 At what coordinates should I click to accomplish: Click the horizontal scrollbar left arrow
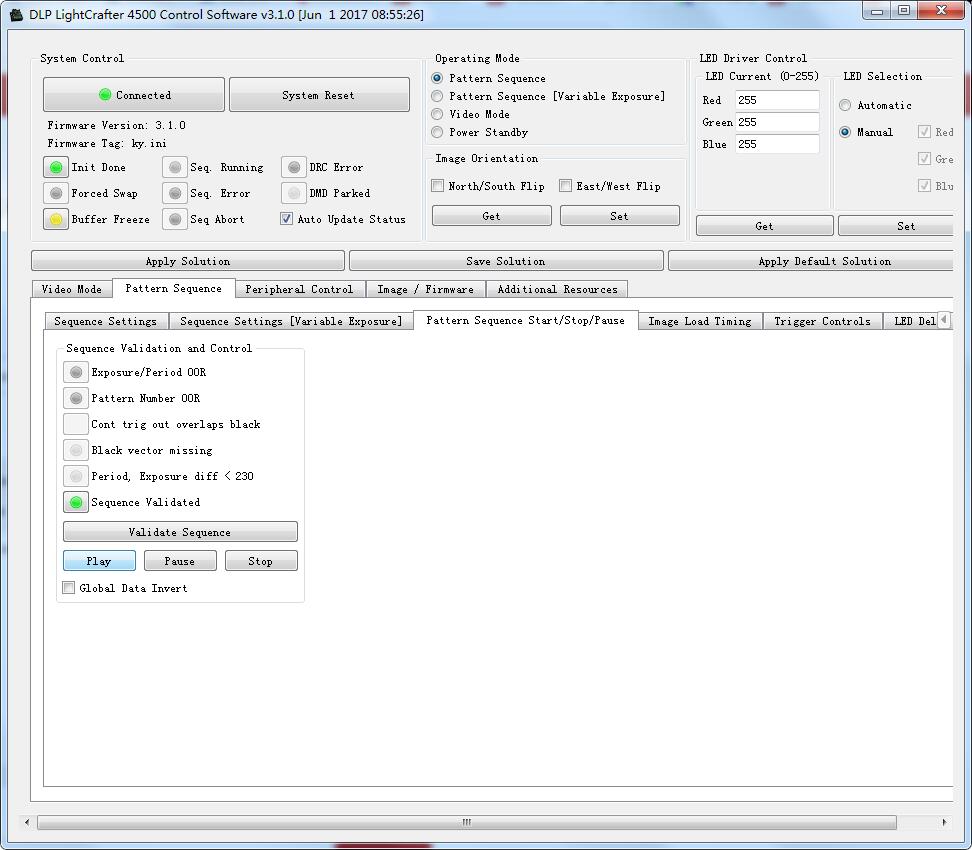click(x=27, y=823)
